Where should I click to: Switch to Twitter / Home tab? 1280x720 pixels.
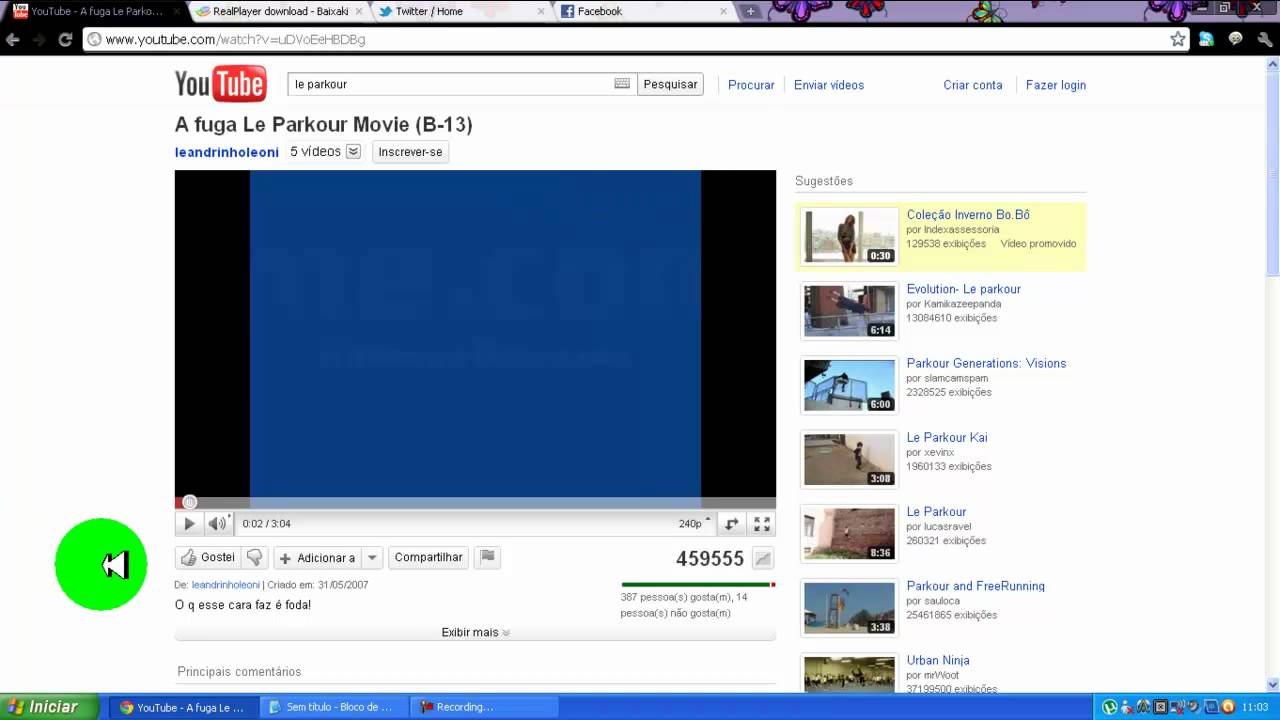(462, 11)
